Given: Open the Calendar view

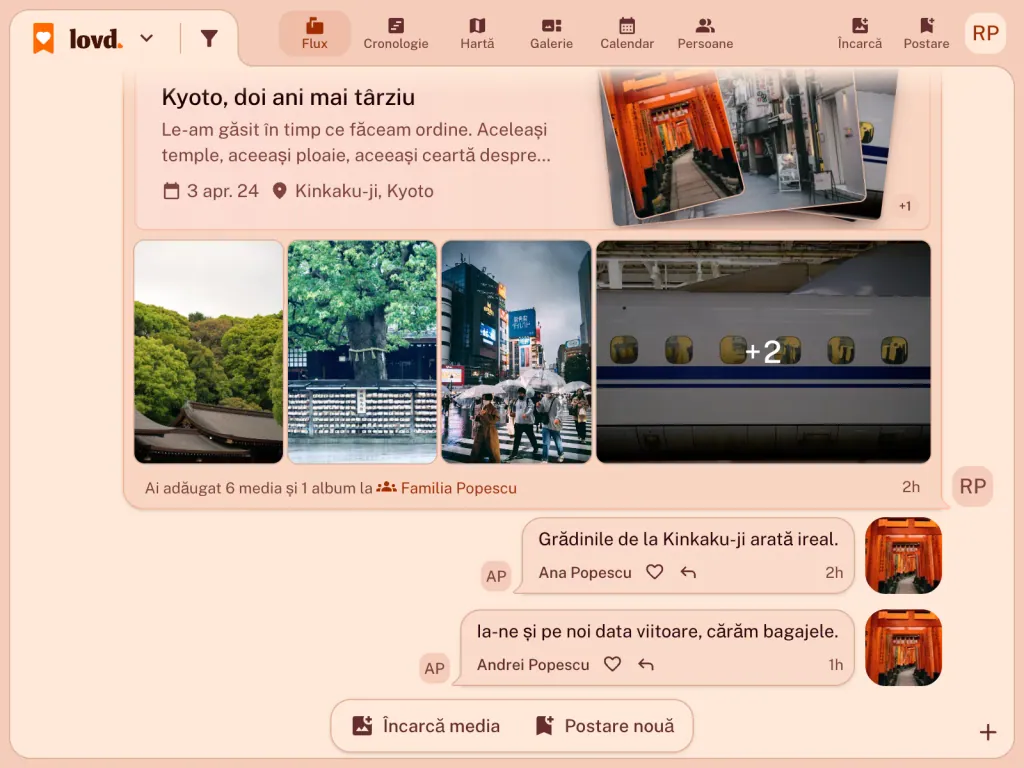Looking at the screenshot, I should point(627,34).
